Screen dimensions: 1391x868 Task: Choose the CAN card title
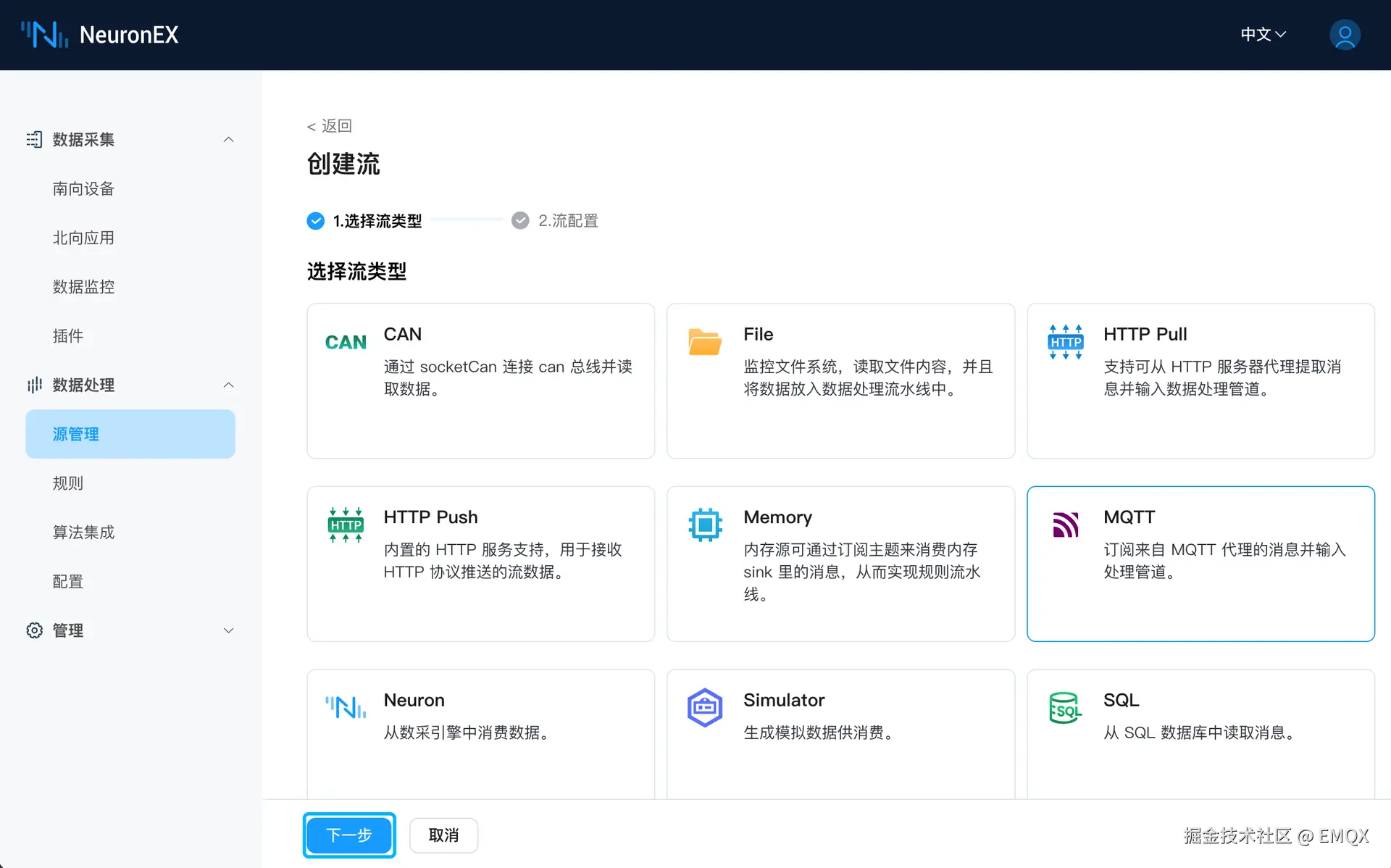(x=402, y=334)
